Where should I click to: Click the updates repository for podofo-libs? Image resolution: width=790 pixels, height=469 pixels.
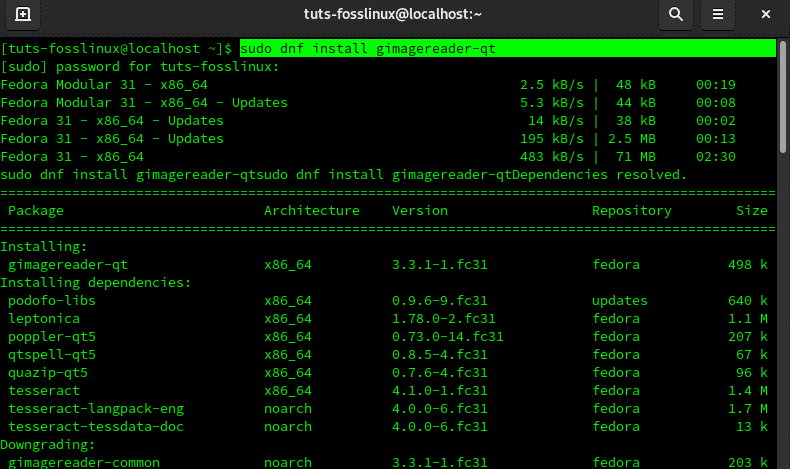pos(620,301)
